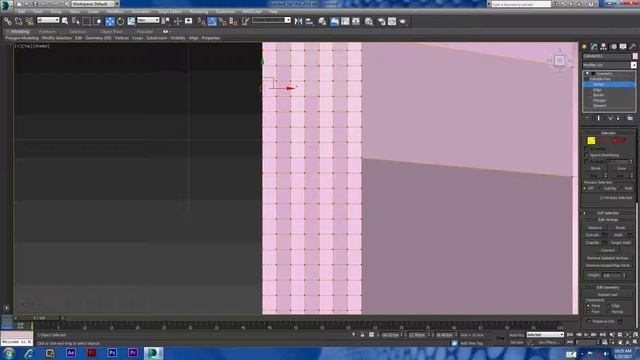The image size is (640, 360).
Task: Select Preview Selection SubObj radio button
Action: 601,189
